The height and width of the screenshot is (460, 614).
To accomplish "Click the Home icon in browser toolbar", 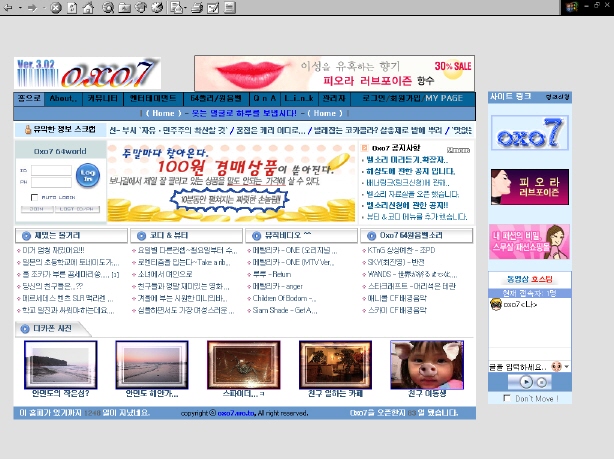I will [88, 8].
